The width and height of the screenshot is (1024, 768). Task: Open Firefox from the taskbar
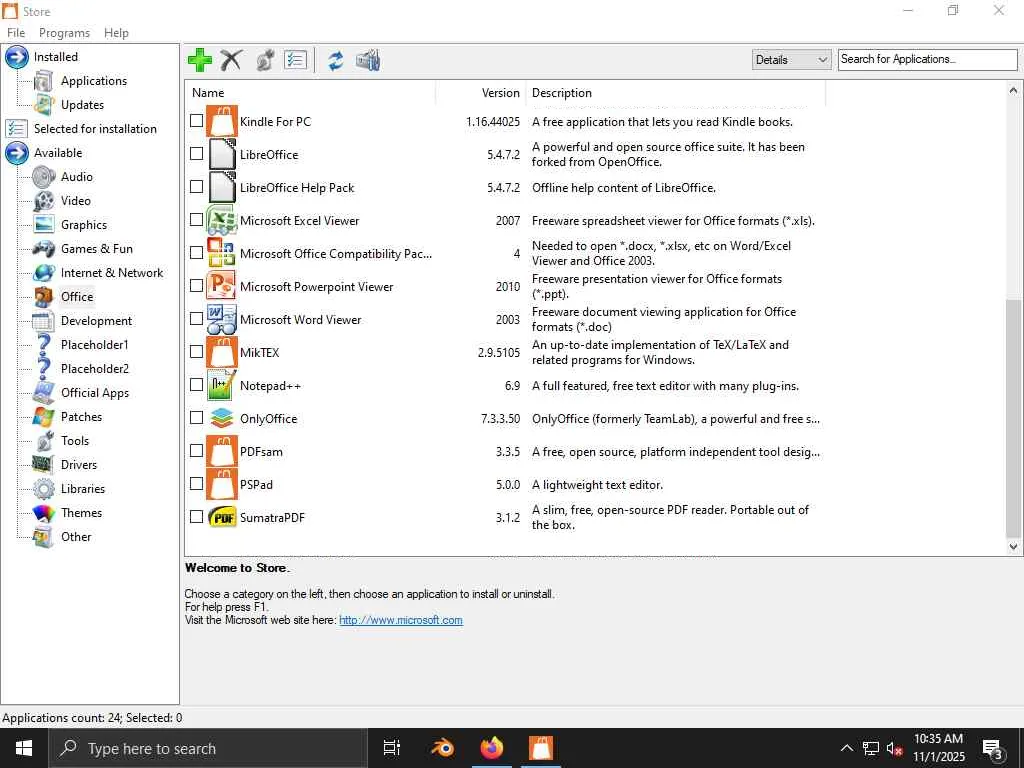(x=492, y=748)
